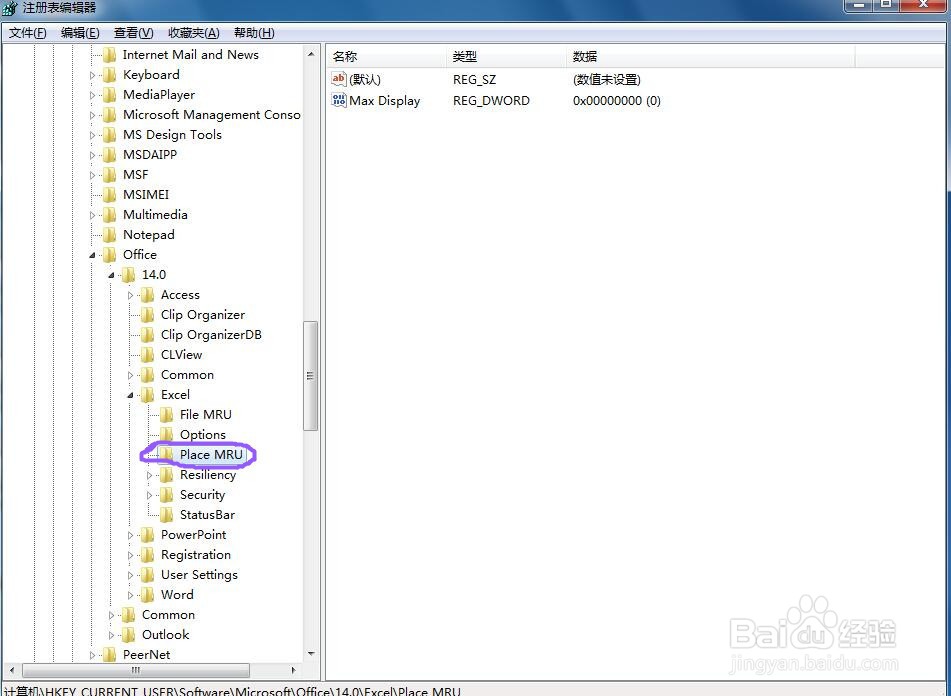Viewport: 951px width, 696px height.
Task: Click the 0x00000000 (0) data cell
Action: pyautogui.click(x=616, y=101)
